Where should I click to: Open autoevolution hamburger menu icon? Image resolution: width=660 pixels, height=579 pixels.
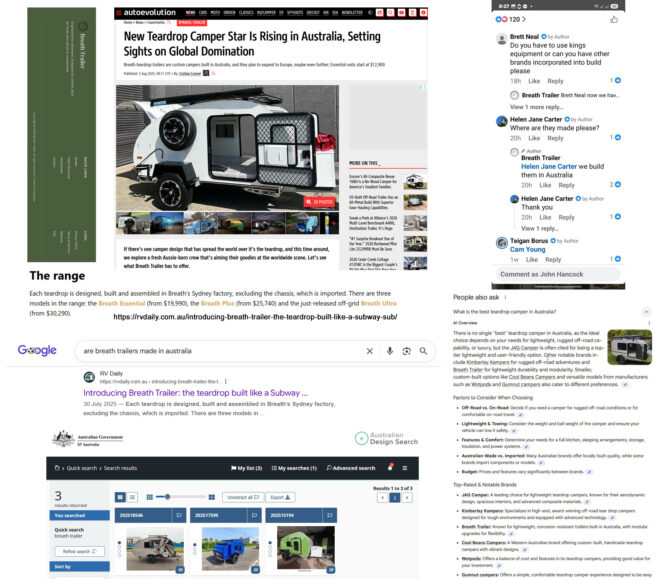click(x=119, y=13)
